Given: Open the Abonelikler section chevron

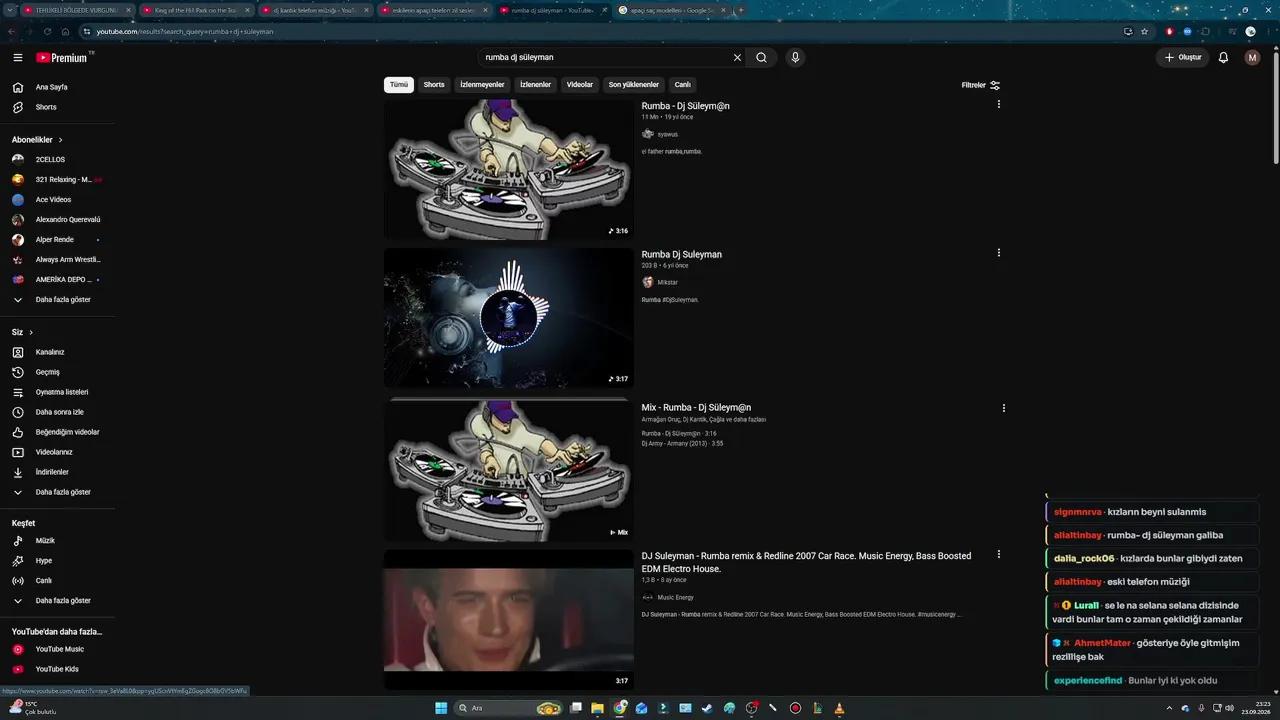Looking at the screenshot, I should click(61, 140).
